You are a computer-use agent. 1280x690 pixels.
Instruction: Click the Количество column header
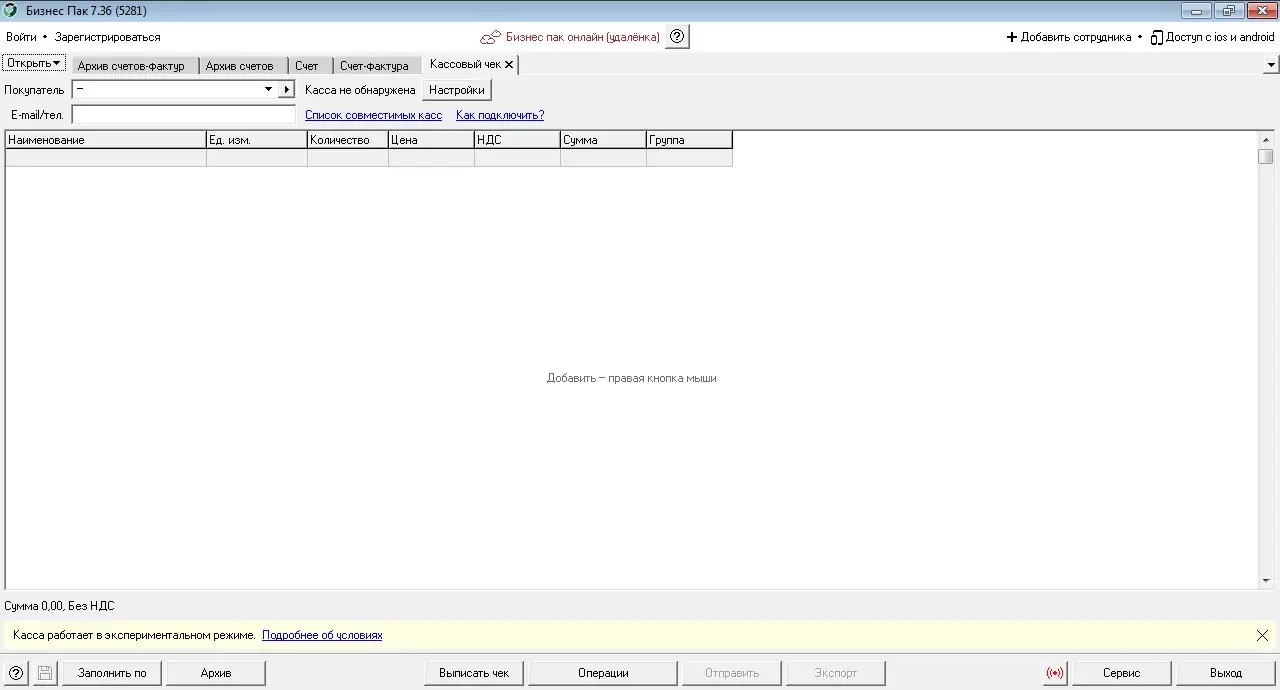tap(348, 140)
